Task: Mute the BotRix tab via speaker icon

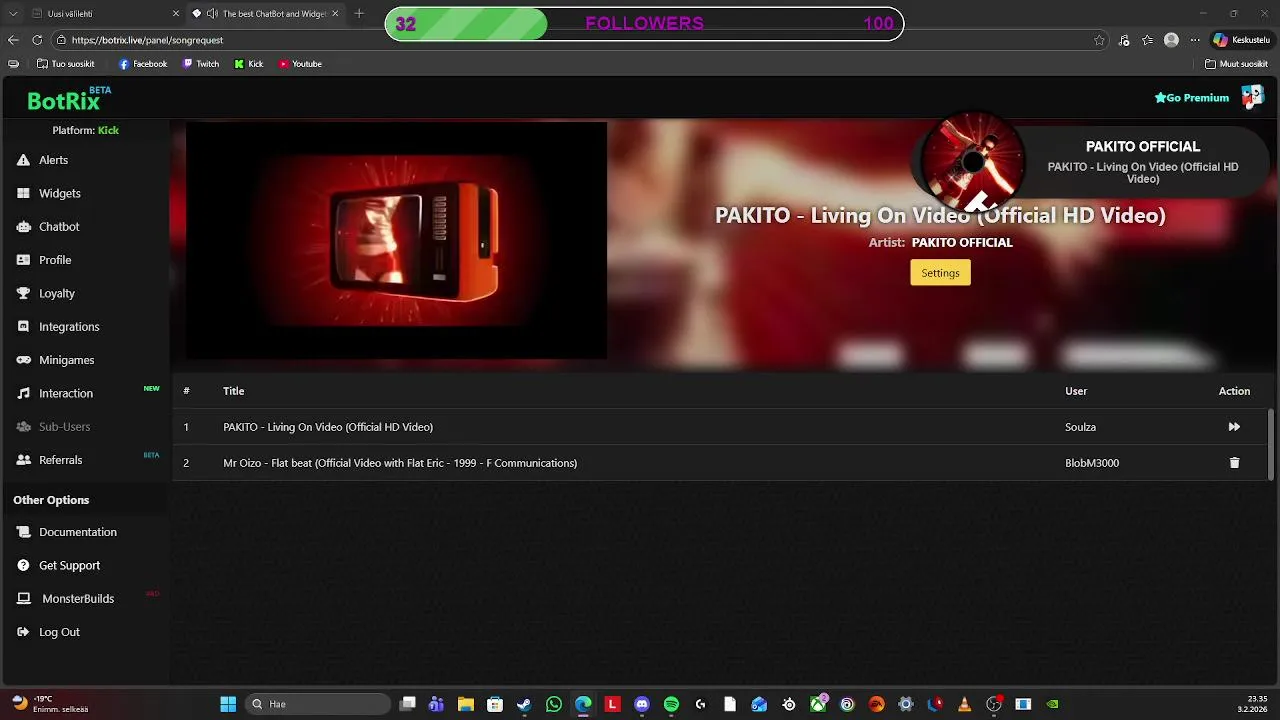Action: [x=212, y=14]
